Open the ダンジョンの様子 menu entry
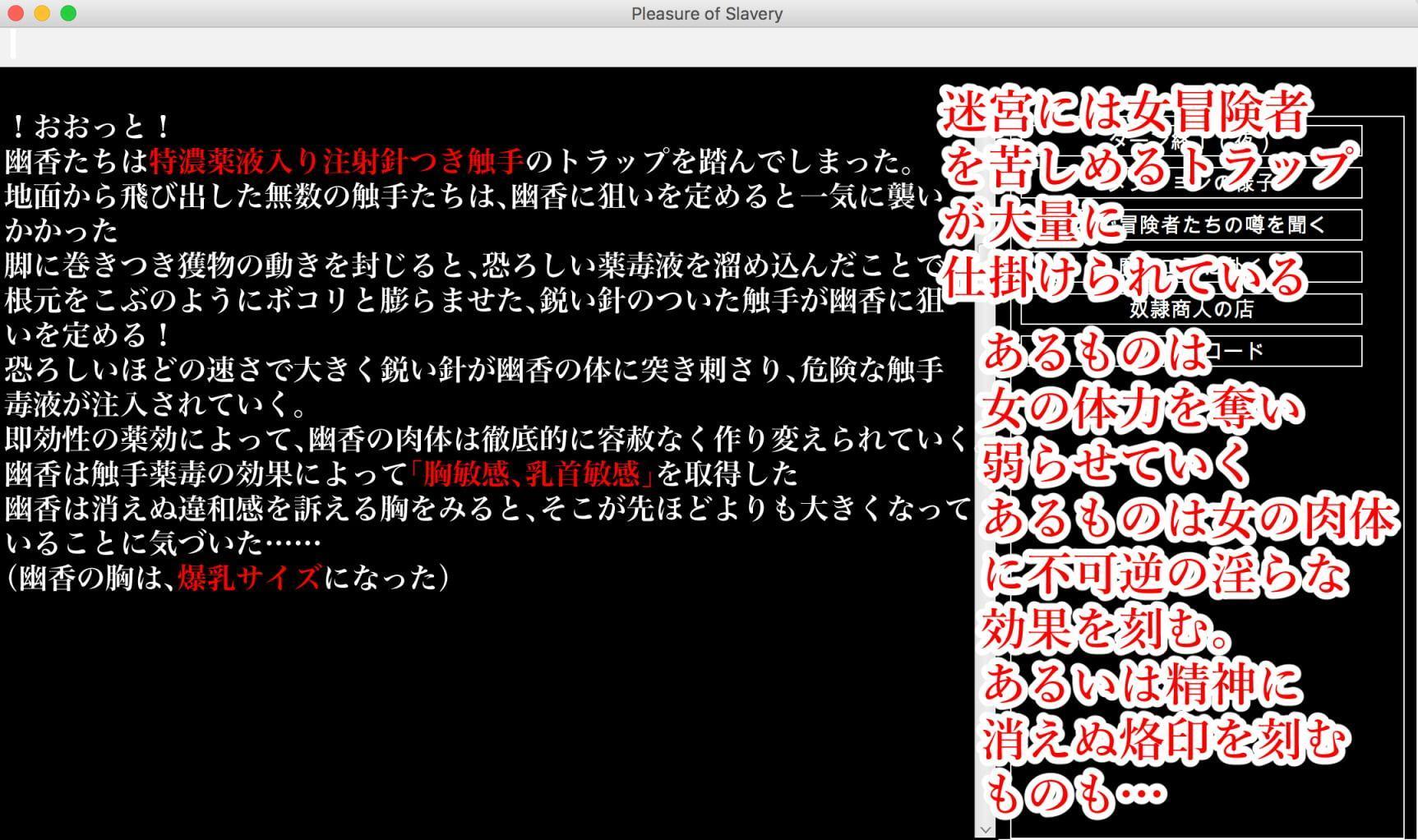The image size is (1418, 840). click(1190, 182)
